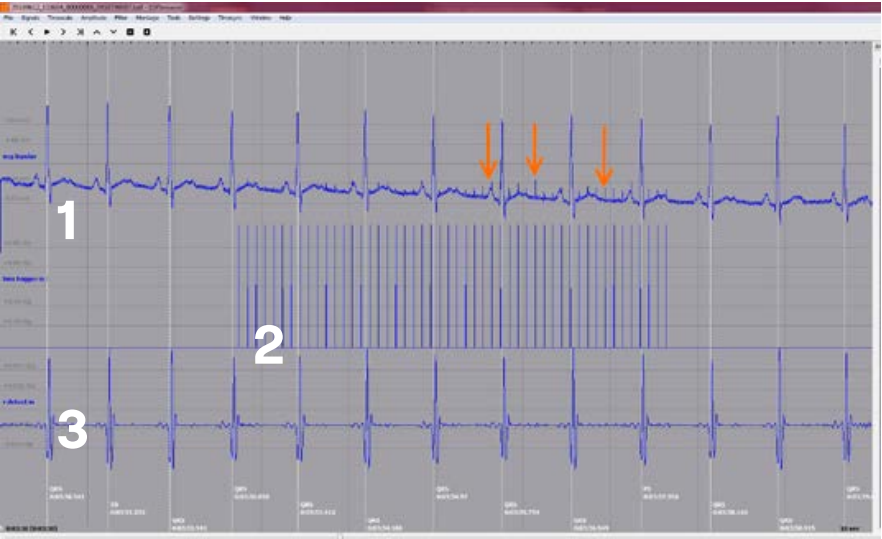The height and width of the screenshot is (539, 882).
Task: Click the first black square toolbar icon
Action: coord(130,32)
